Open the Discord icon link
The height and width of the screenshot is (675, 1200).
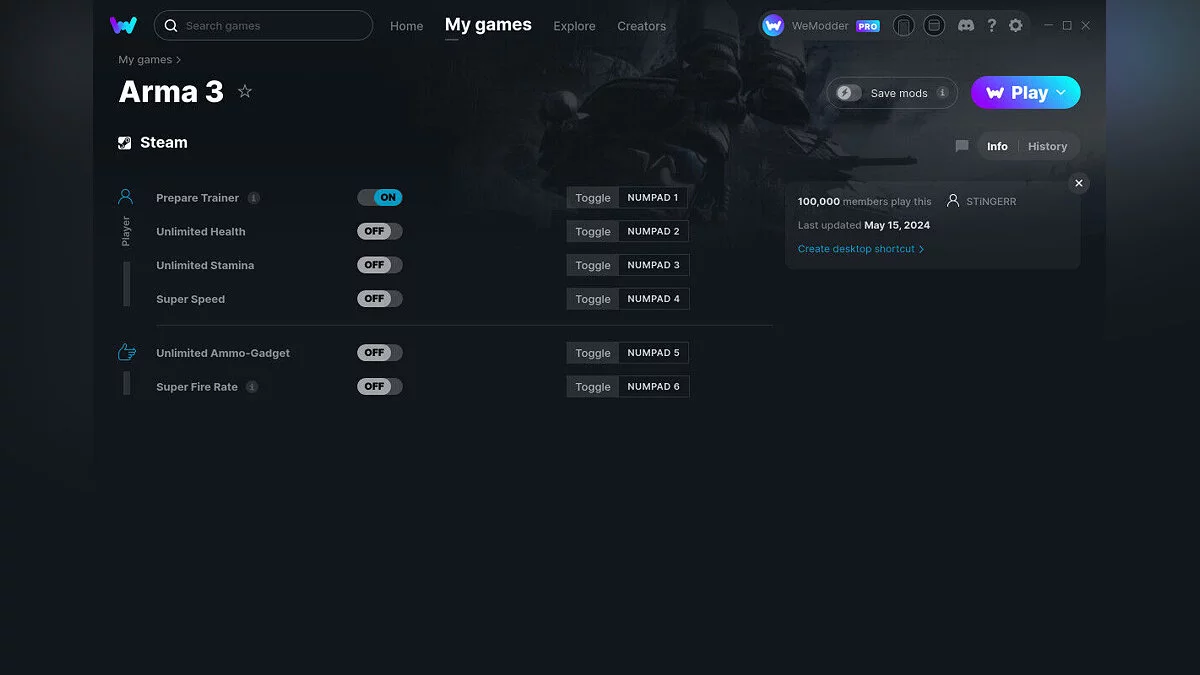pyautogui.click(x=965, y=26)
